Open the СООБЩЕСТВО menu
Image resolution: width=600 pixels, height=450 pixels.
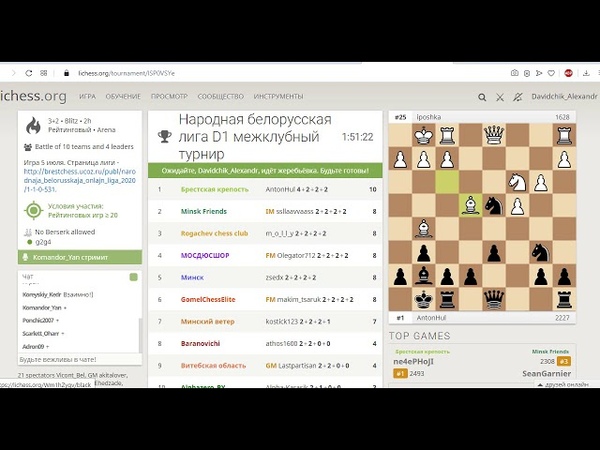[221, 96]
